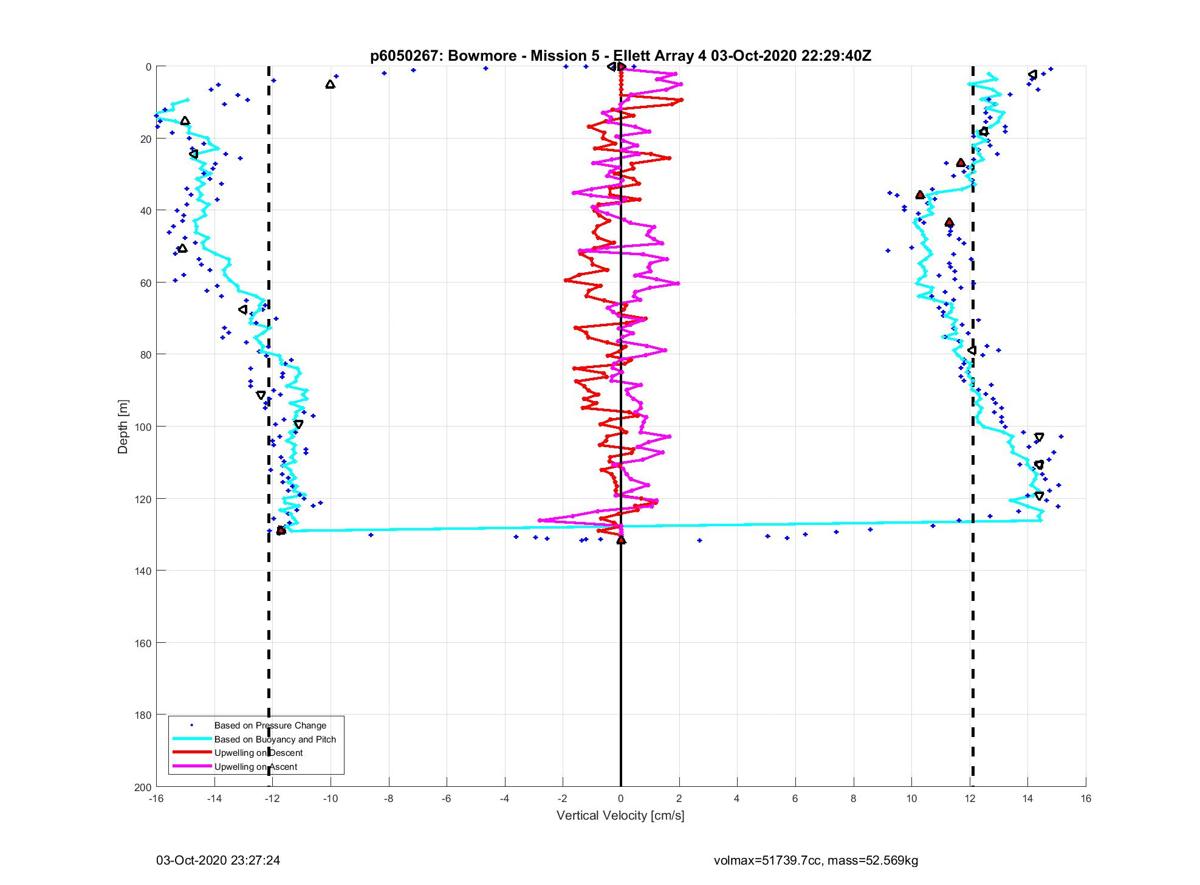1200x885 pixels.
Task: Click the red line sample in the legend
Action: pyautogui.click(x=190, y=752)
